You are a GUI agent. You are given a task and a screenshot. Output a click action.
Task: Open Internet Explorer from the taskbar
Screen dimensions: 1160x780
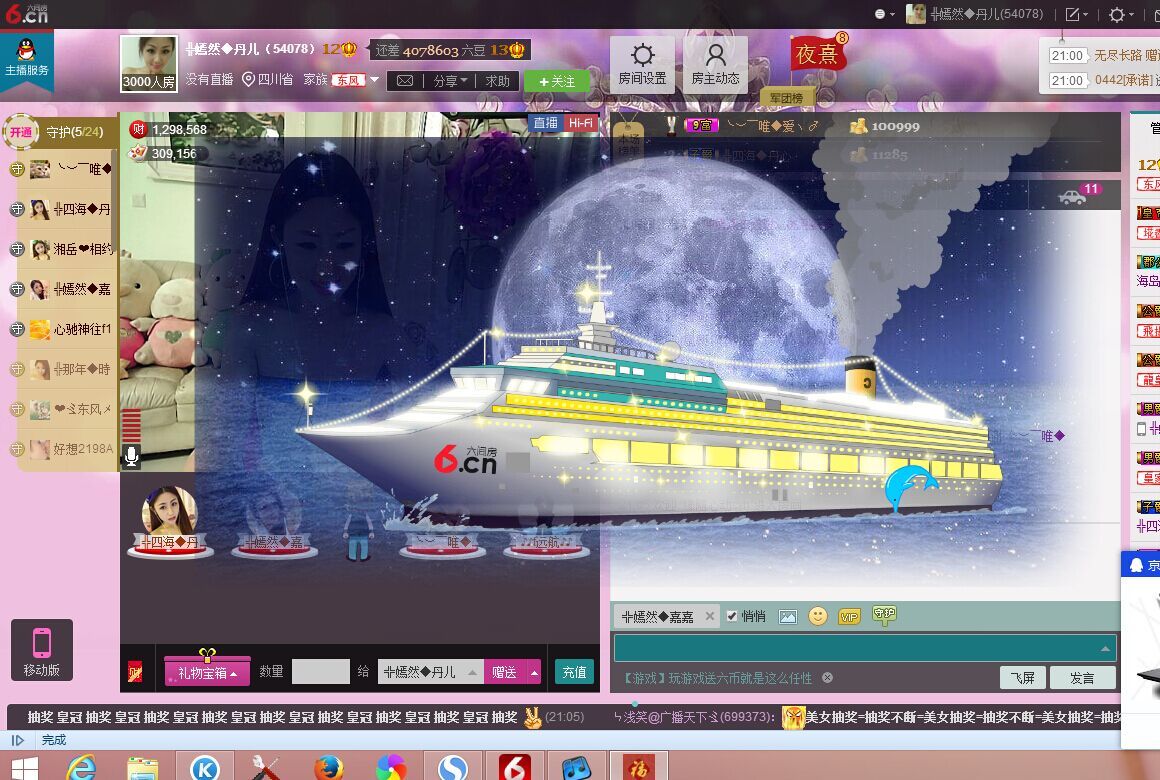click(x=81, y=768)
